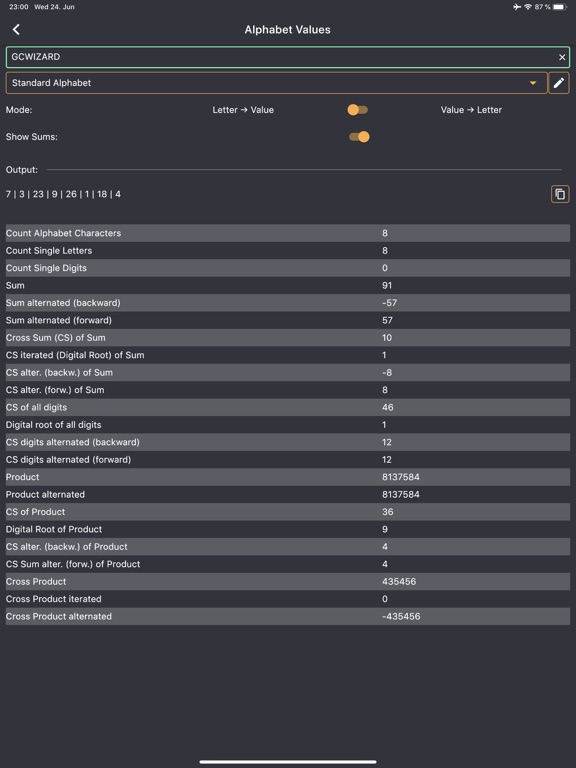
Task: Click 'CS alter. (backw.) of Sum' label
Action: pos(59,372)
